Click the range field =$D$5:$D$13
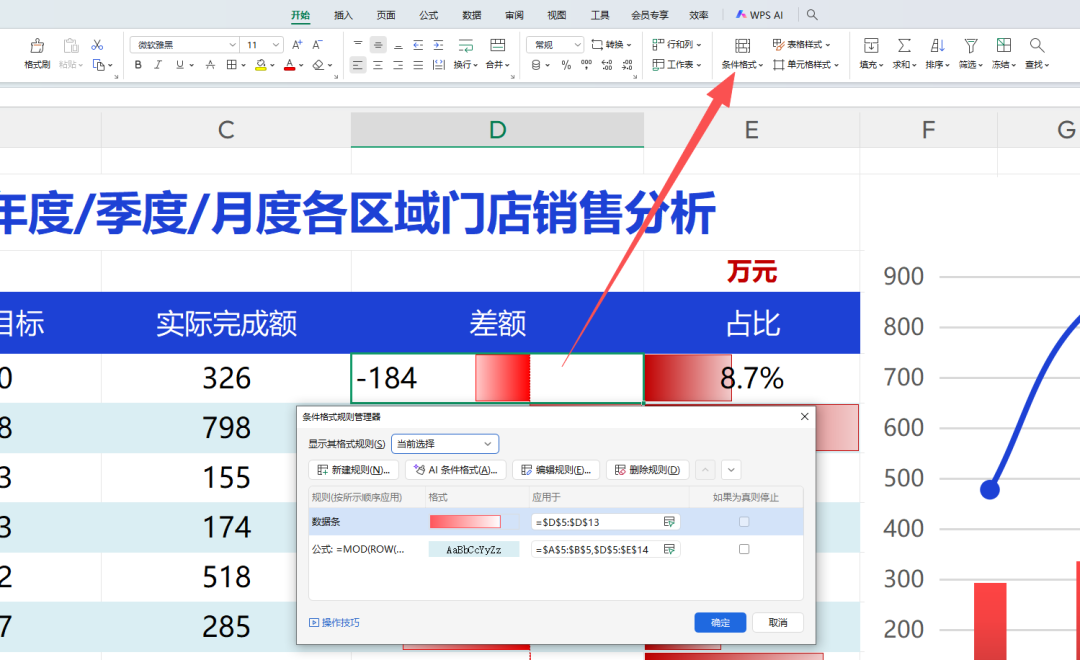Screen dimensions: 1080x660 (x=597, y=522)
